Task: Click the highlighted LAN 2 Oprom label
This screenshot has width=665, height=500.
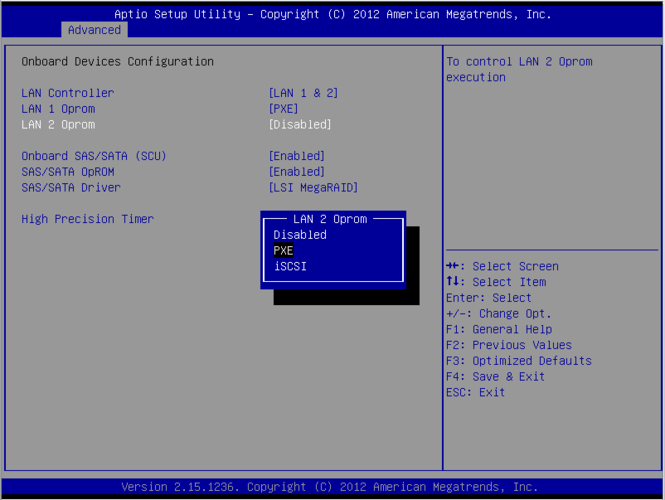Action: click(x=58, y=125)
